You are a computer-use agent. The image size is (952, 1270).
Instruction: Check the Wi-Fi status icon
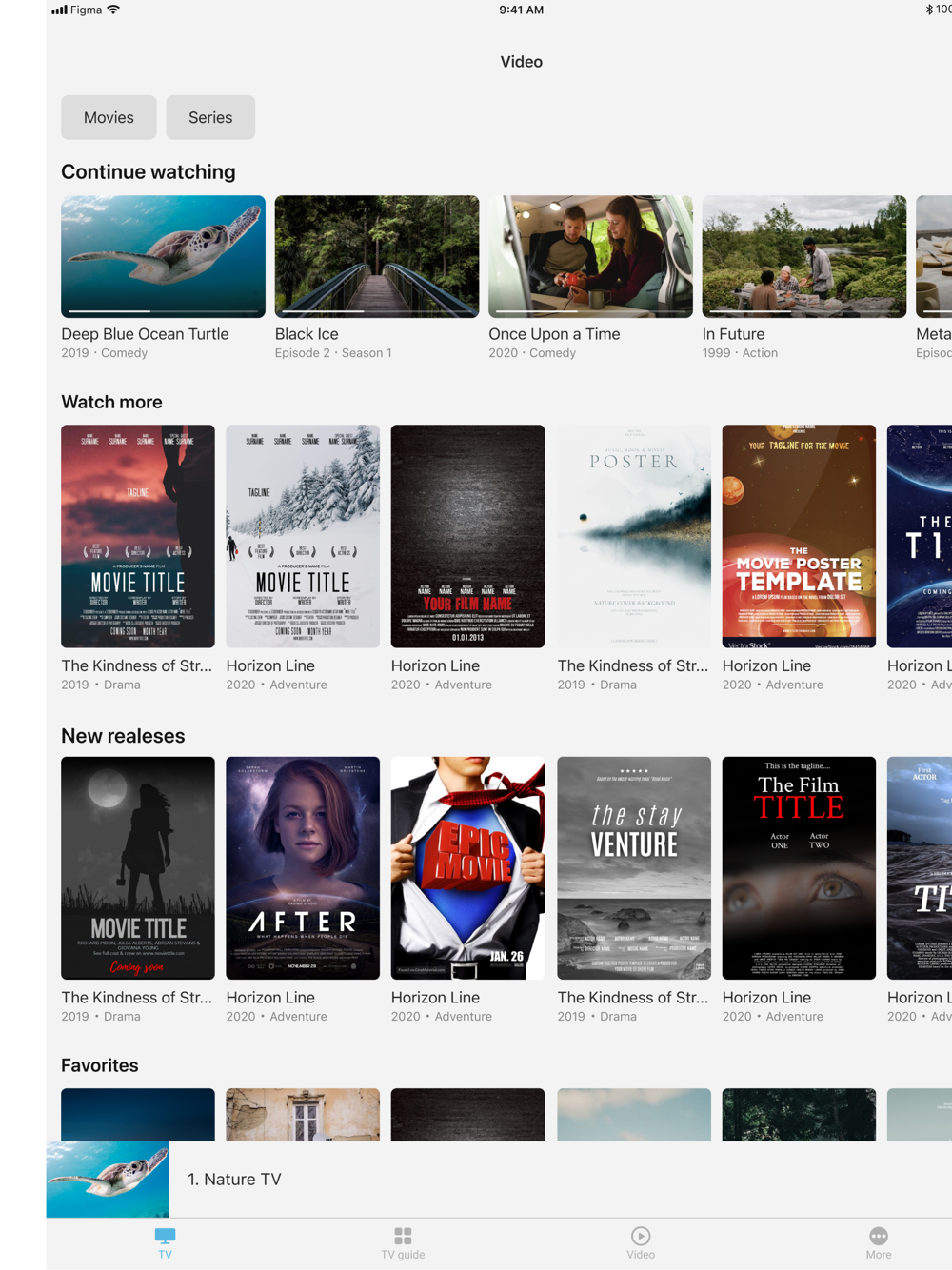pos(113,10)
